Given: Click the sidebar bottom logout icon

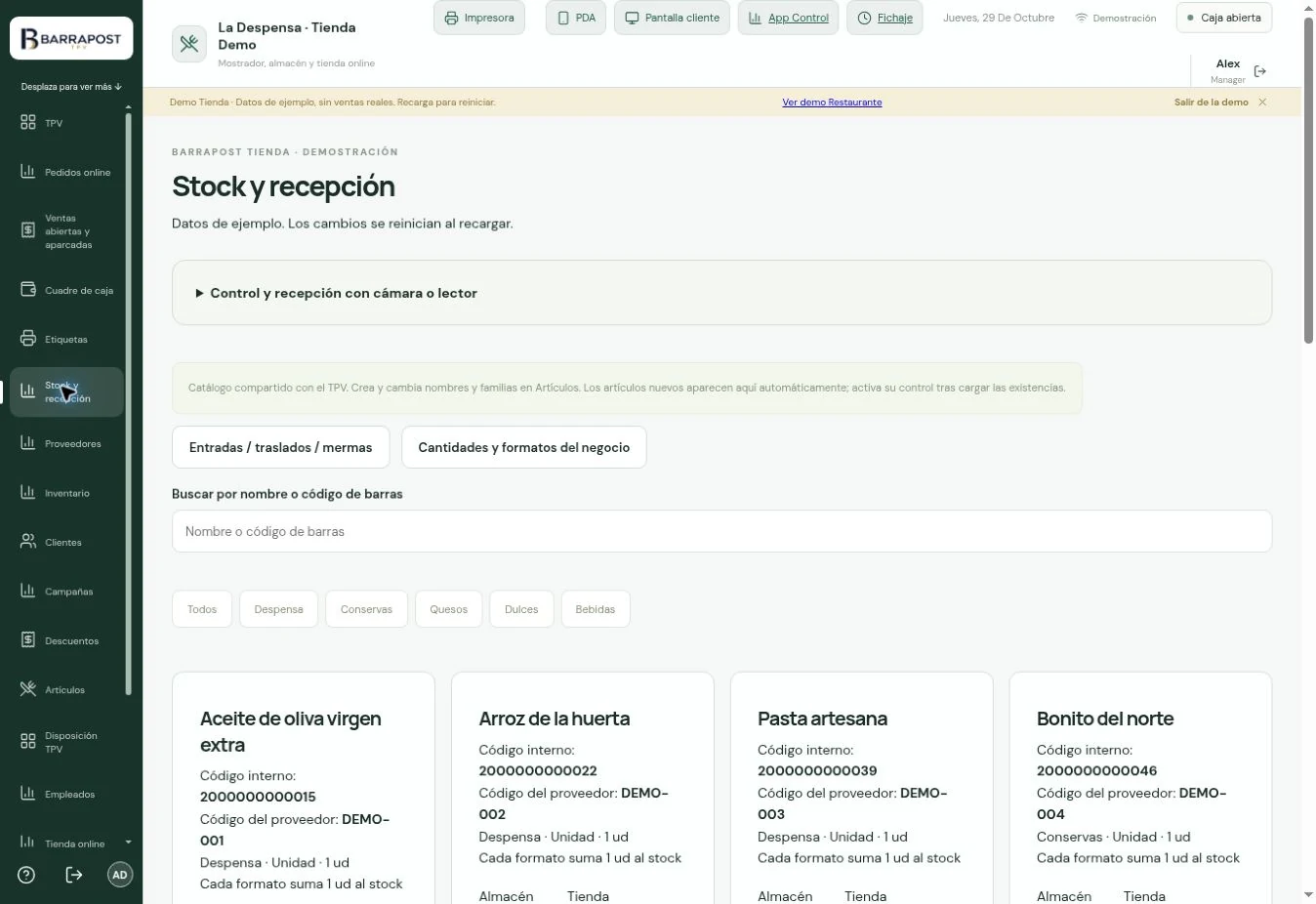Looking at the screenshot, I should 74,875.
